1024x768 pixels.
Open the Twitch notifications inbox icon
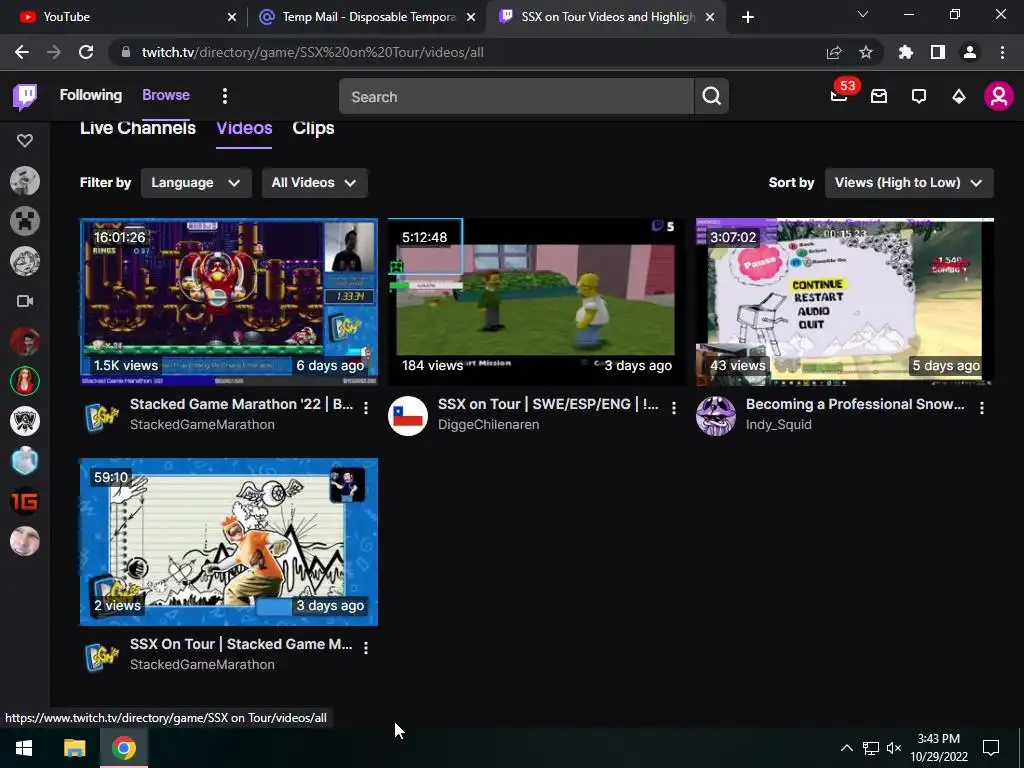point(879,96)
